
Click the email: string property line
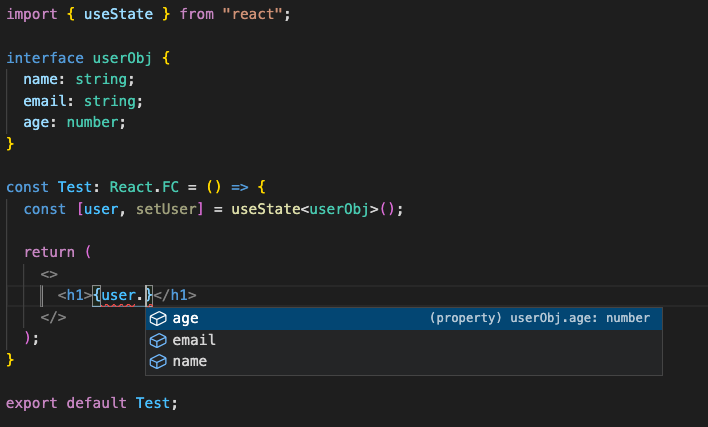[83, 101]
